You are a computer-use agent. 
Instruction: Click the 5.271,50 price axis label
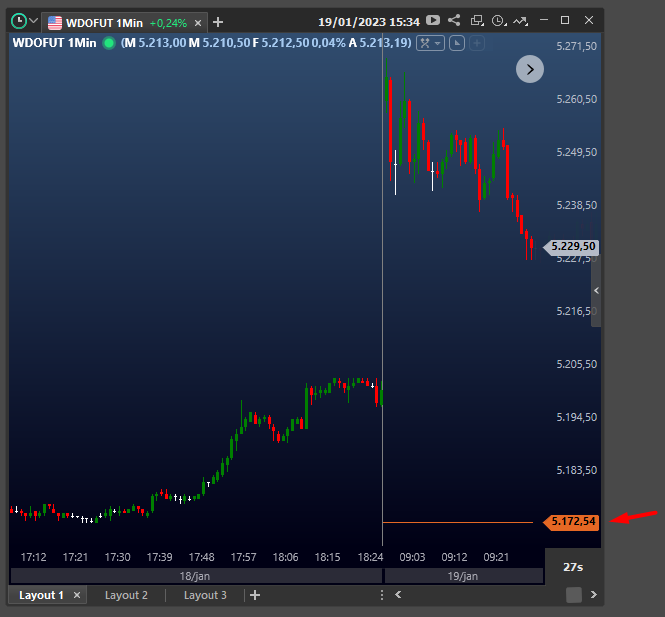pos(576,46)
